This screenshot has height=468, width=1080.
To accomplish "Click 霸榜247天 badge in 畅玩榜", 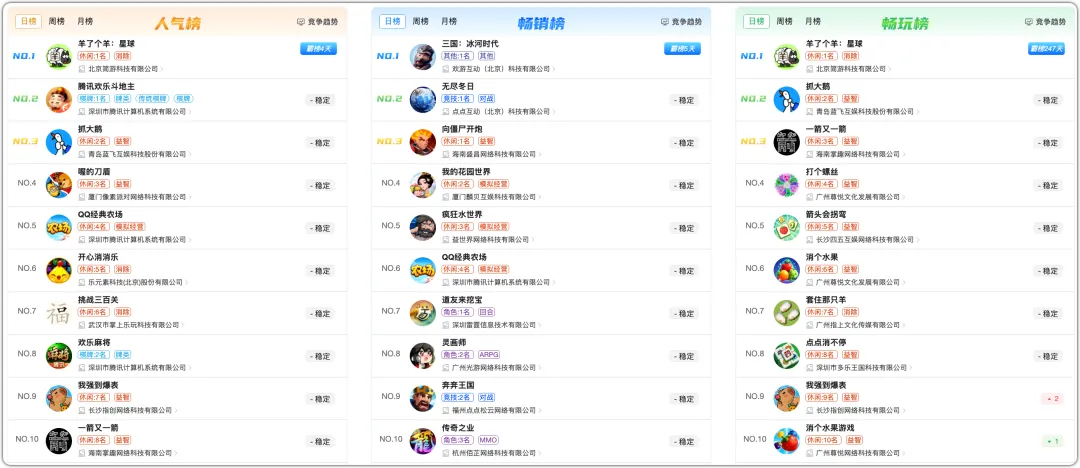I will coord(1046,48).
